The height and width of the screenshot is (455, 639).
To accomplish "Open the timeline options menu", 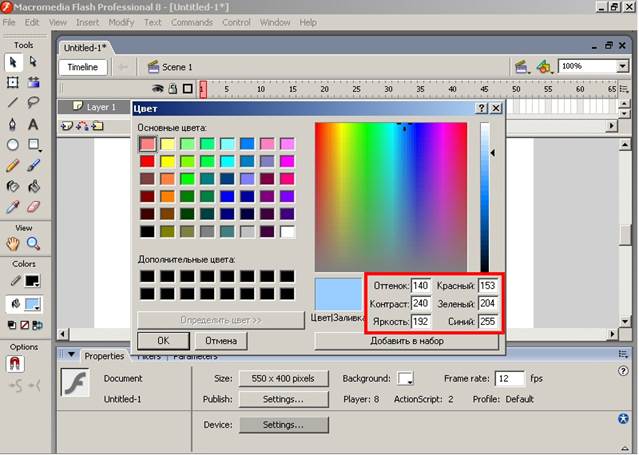I will tap(624, 88).
